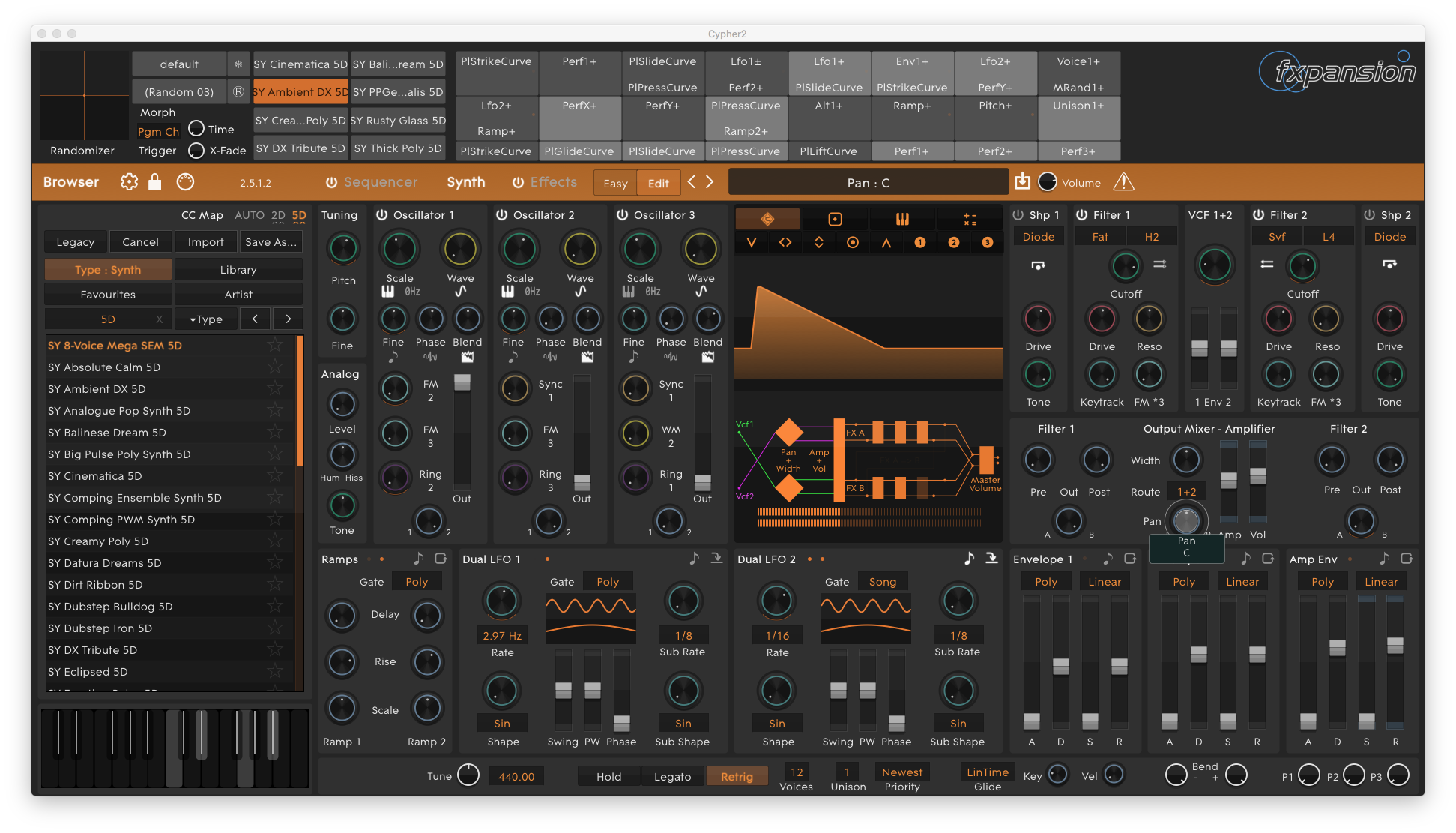The width and height of the screenshot is (1456, 833).
Task: Click the Save As... button
Action: click(x=271, y=242)
